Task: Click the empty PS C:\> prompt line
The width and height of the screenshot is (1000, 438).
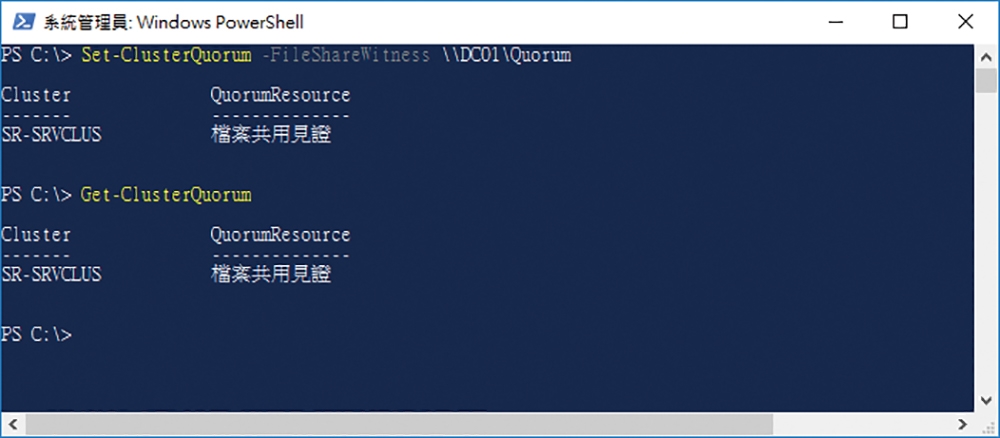Action: point(36,334)
